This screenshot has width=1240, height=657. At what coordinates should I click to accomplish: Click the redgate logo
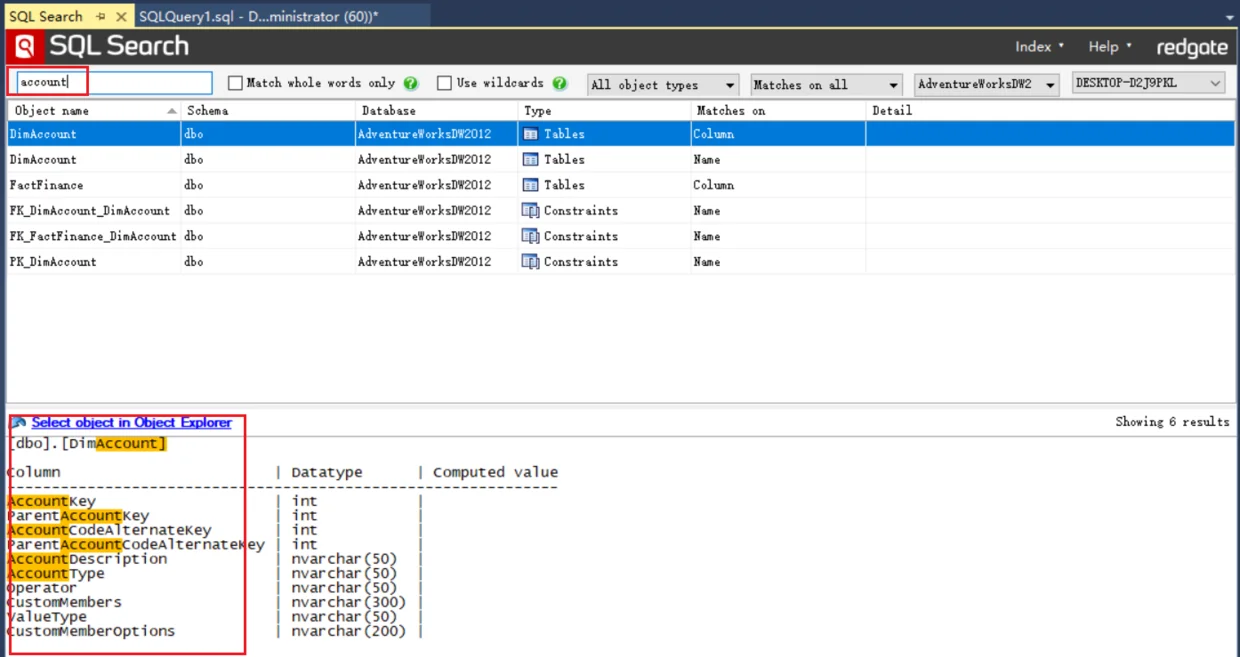point(1192,47)
